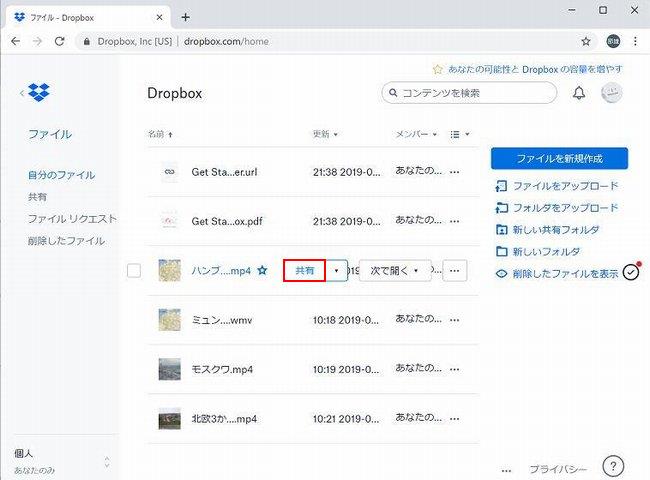The height and width of the screenshot is (480, 650).
Task: Open the footer more options ellipsis
Action: (506, 470)
